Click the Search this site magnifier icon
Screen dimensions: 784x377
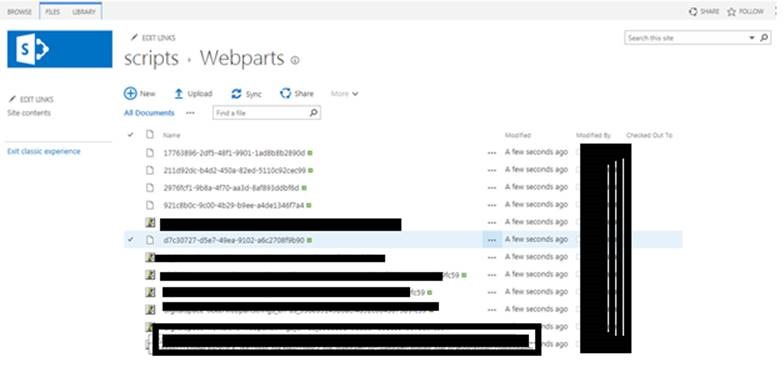[764, 38]
